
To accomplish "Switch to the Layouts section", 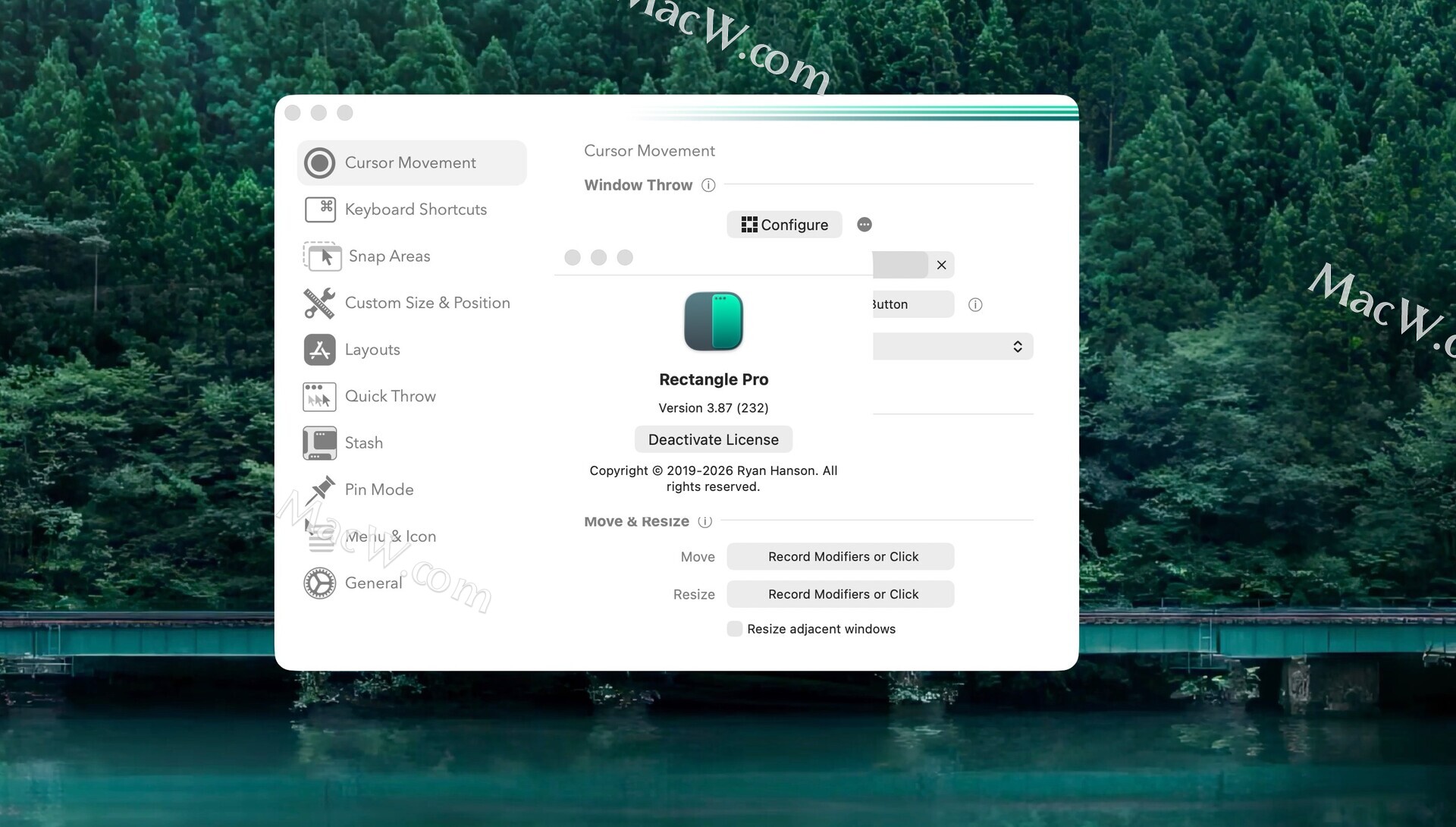I will click(372, 350).
